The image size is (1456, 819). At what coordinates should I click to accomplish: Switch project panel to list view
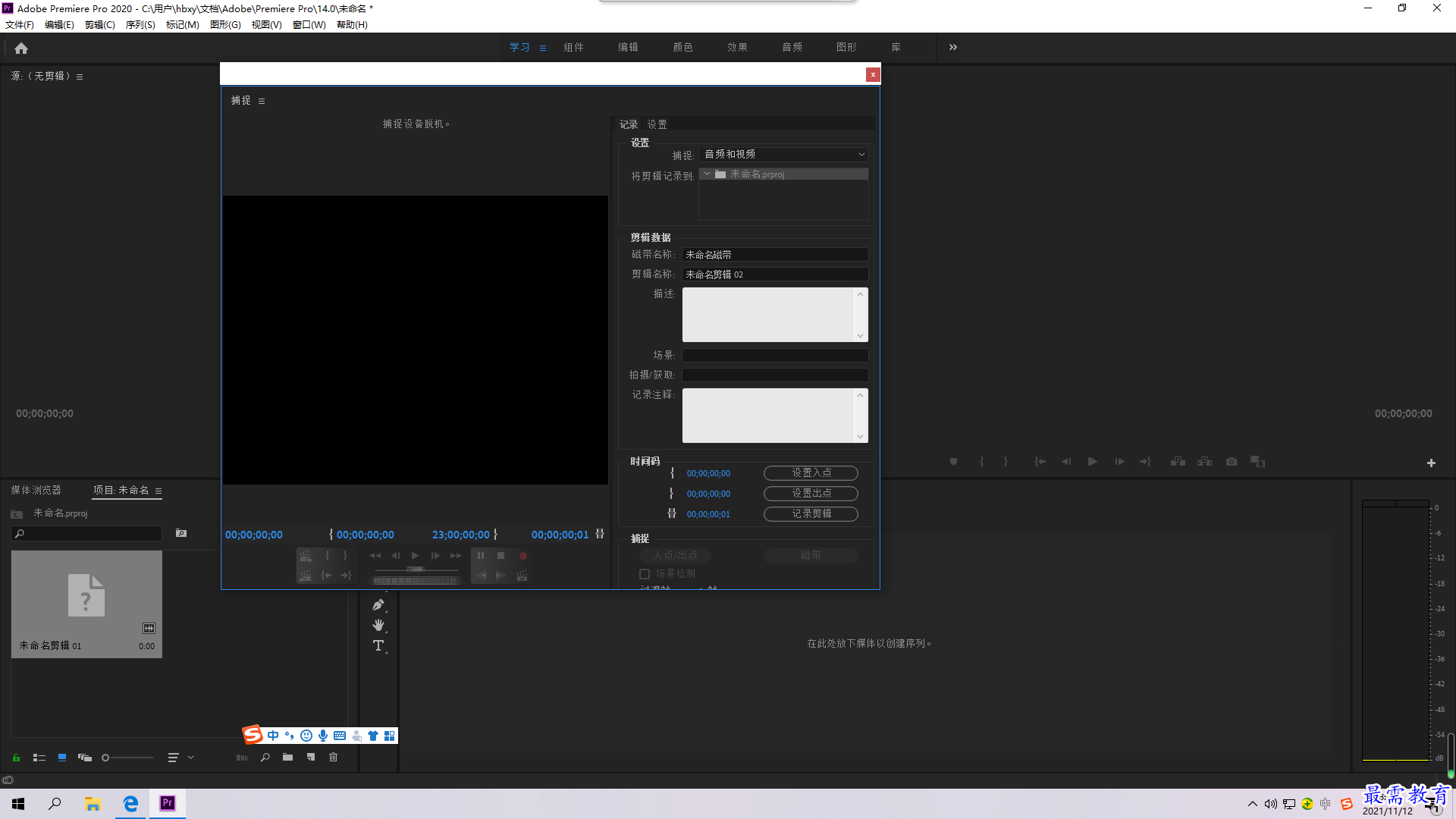click(39, 758)
